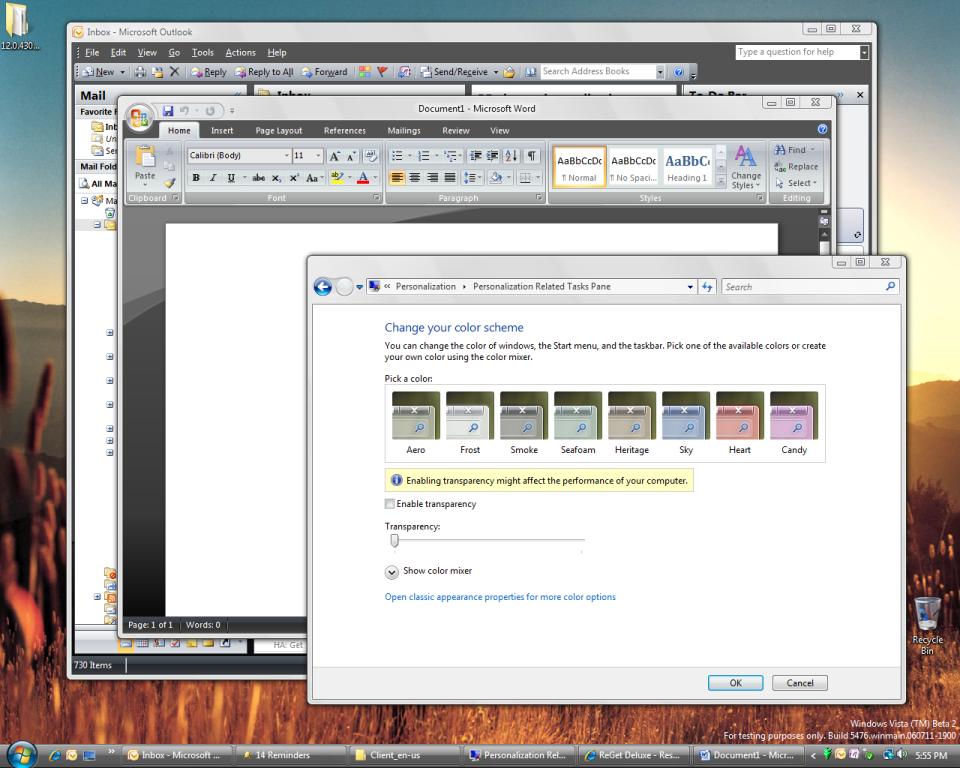Open the Change Styles dropdown in Word
The image size is (960, 768).
[746, 167]
